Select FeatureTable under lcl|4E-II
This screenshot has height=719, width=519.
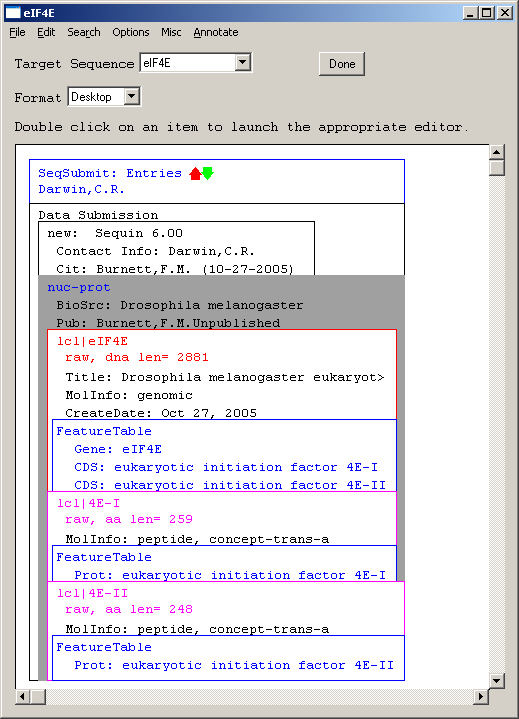[104, 647]
